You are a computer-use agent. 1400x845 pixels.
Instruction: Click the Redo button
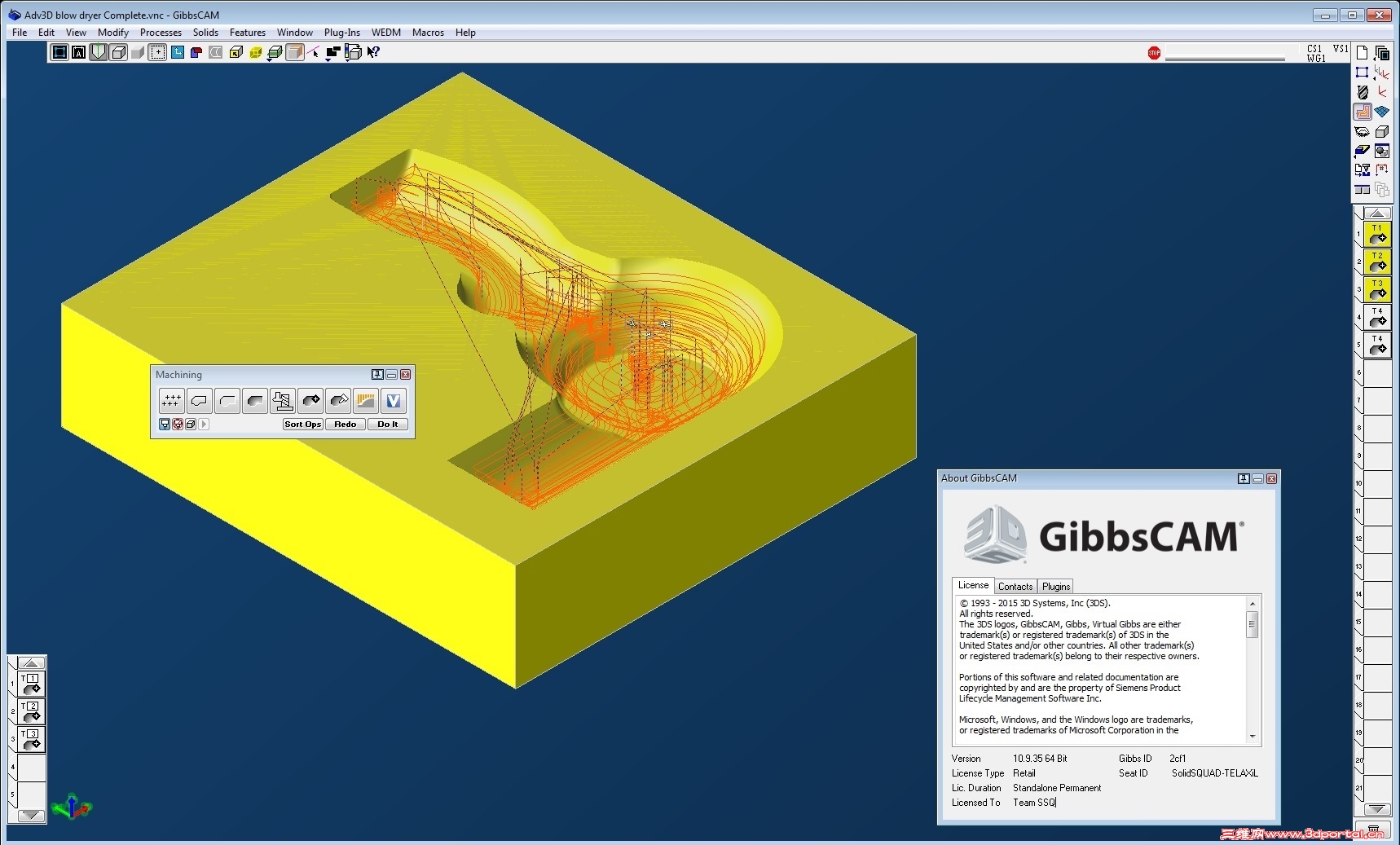[346, 425]
